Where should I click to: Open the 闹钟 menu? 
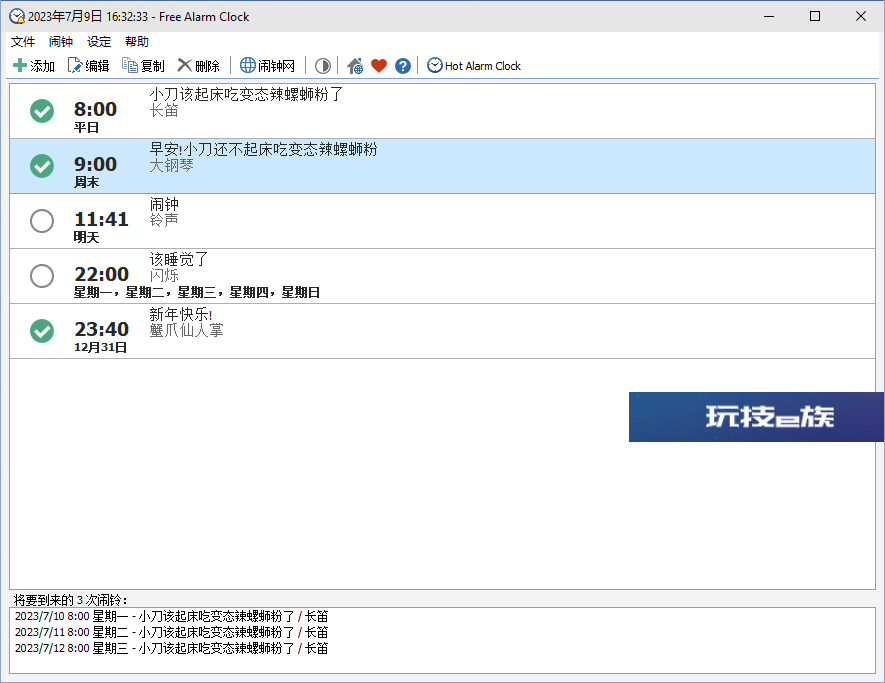click(x=60, y=41)
